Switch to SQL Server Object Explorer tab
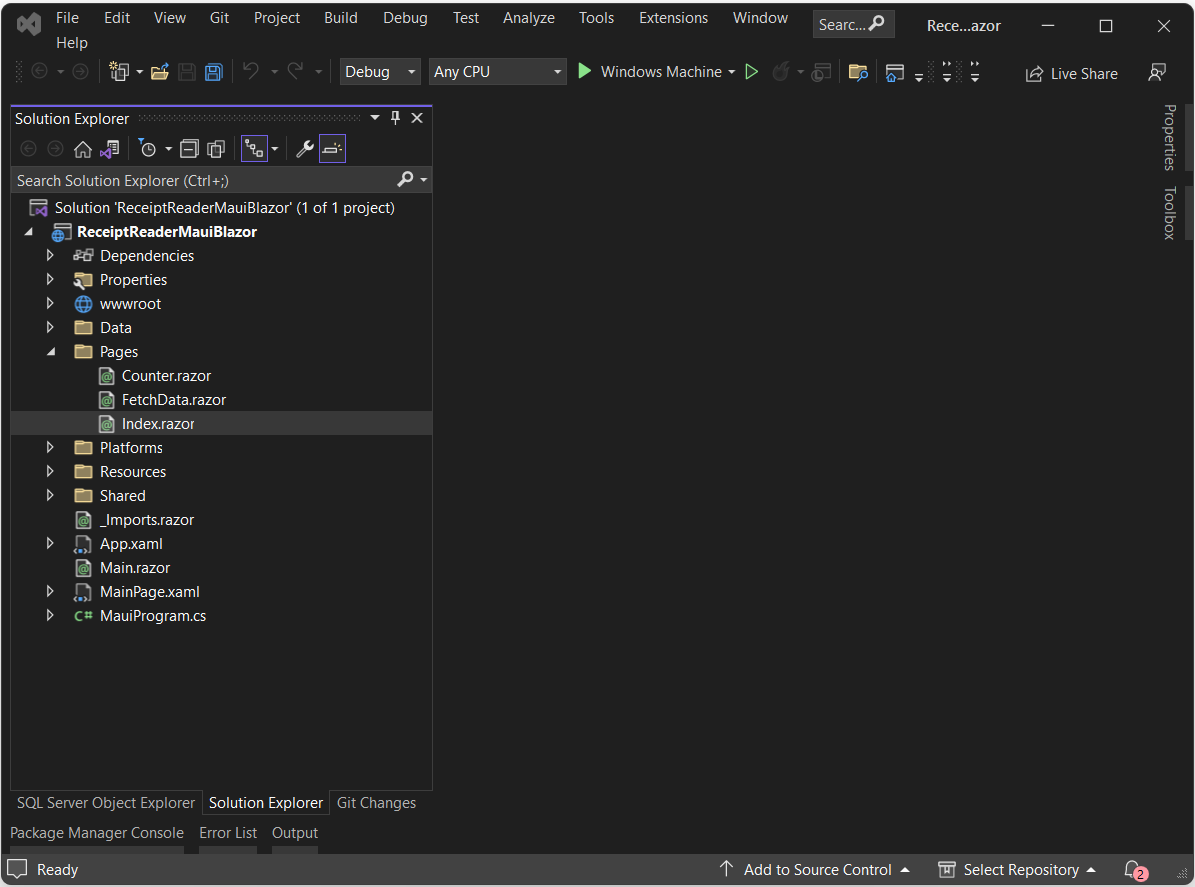Screen dimensions: 1195x887 click(106, 803)
